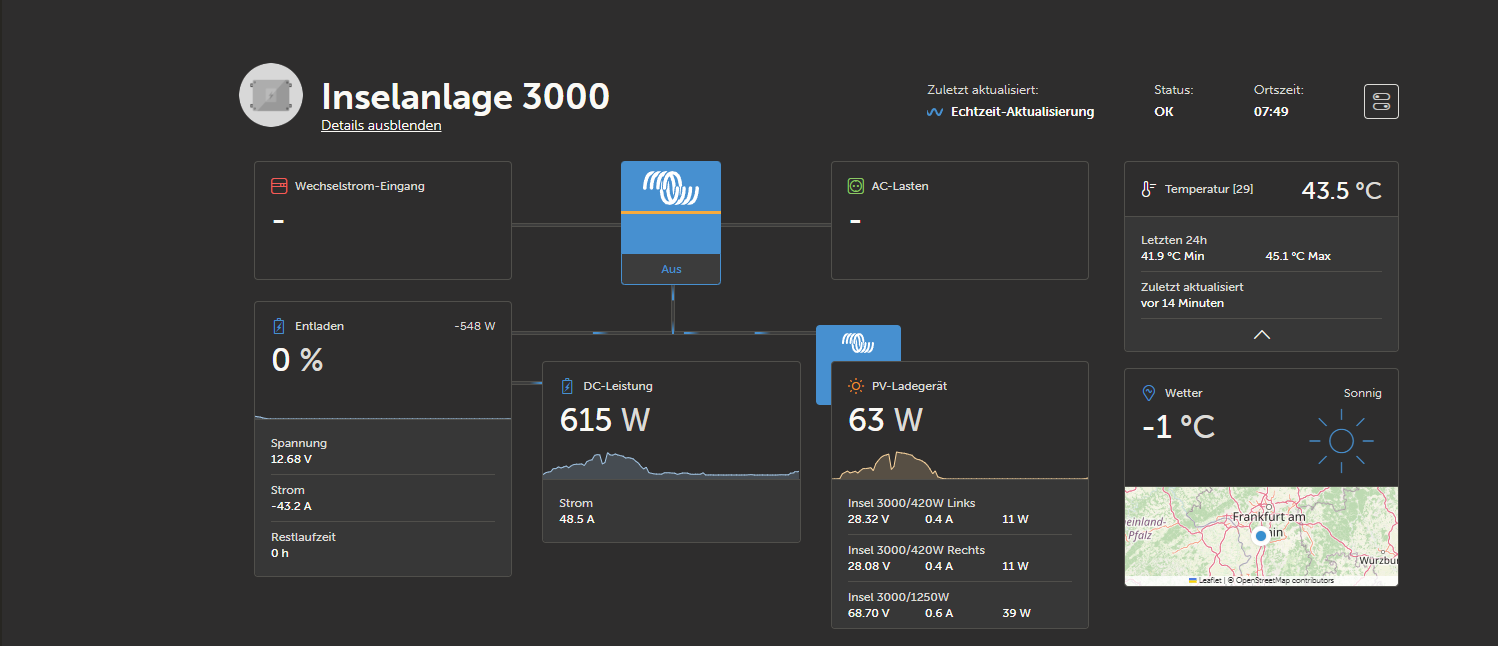This screenshot has height=646, width=1498.
Task: Click the red Wechselstrom-Eingang grid icon
Action: 280,186
